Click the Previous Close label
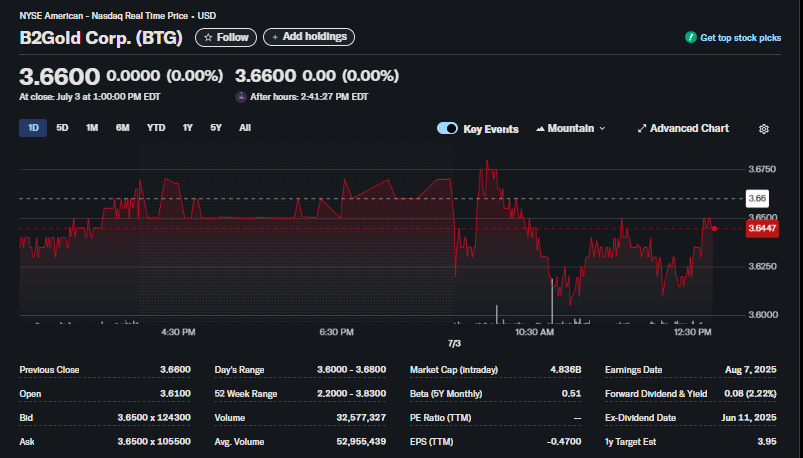The width and height of the screenshot is (803, 458). pyautogui.click(x=49, y=370)
